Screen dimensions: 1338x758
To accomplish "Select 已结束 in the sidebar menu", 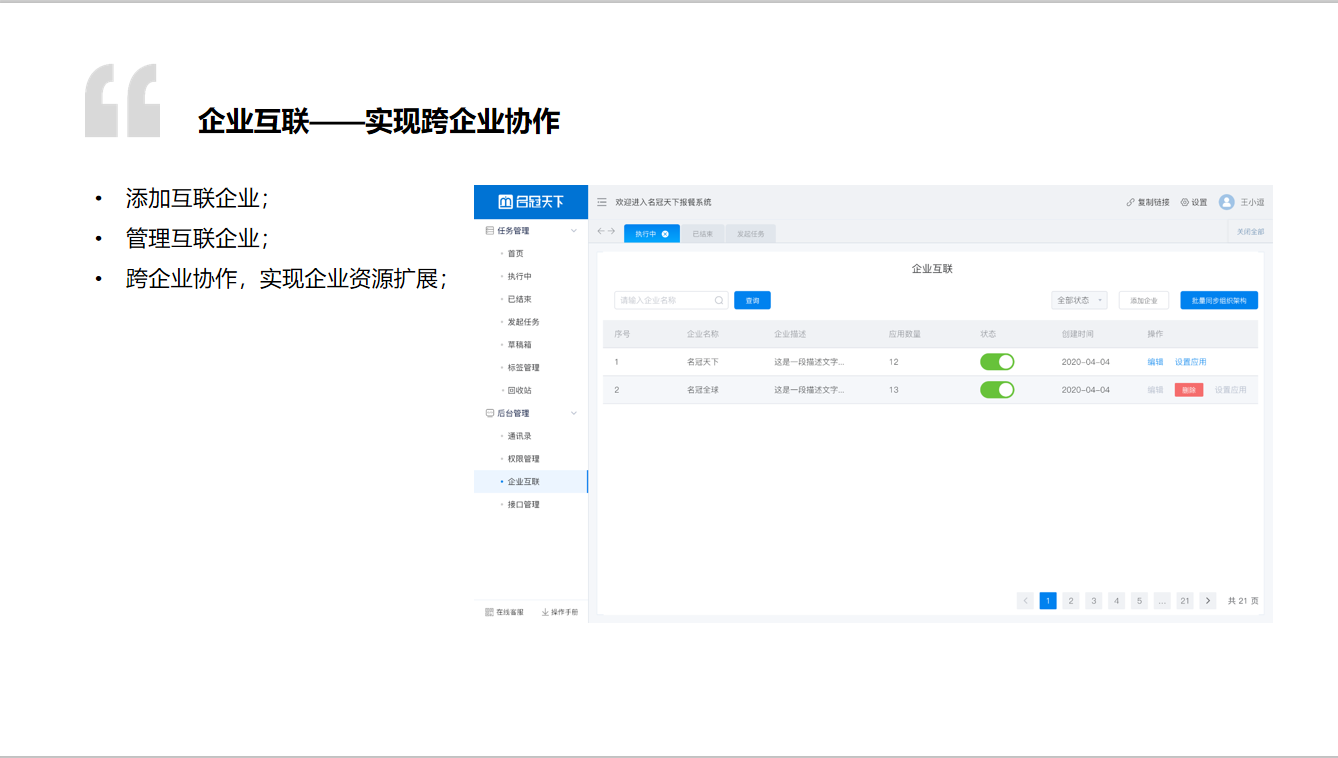I will [x=520, y=299].
